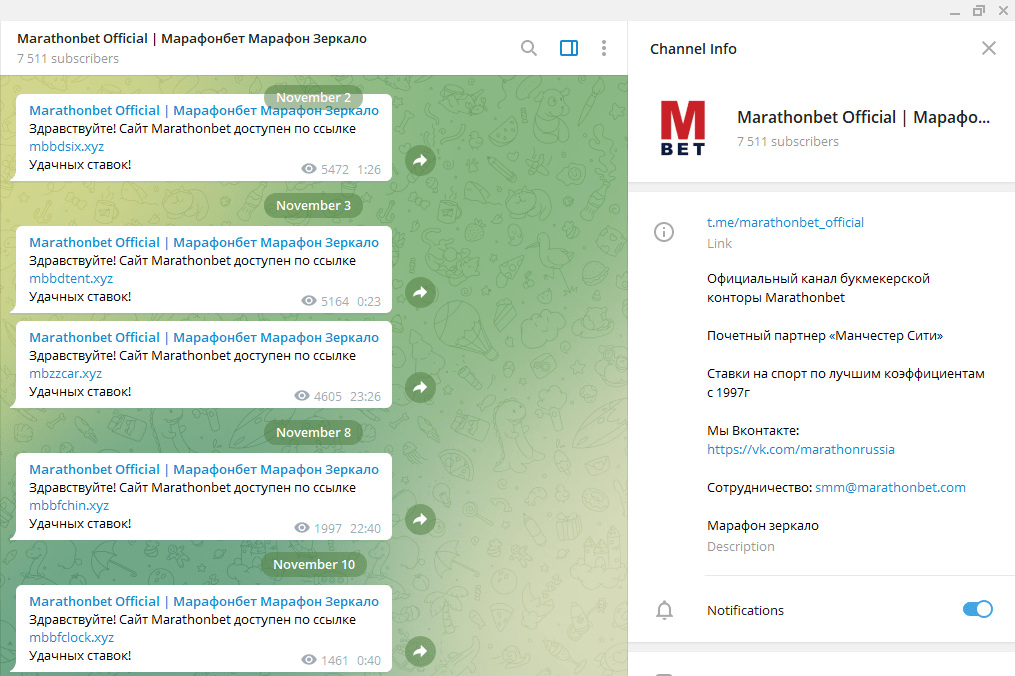Restore down the Telegram window

978,11
